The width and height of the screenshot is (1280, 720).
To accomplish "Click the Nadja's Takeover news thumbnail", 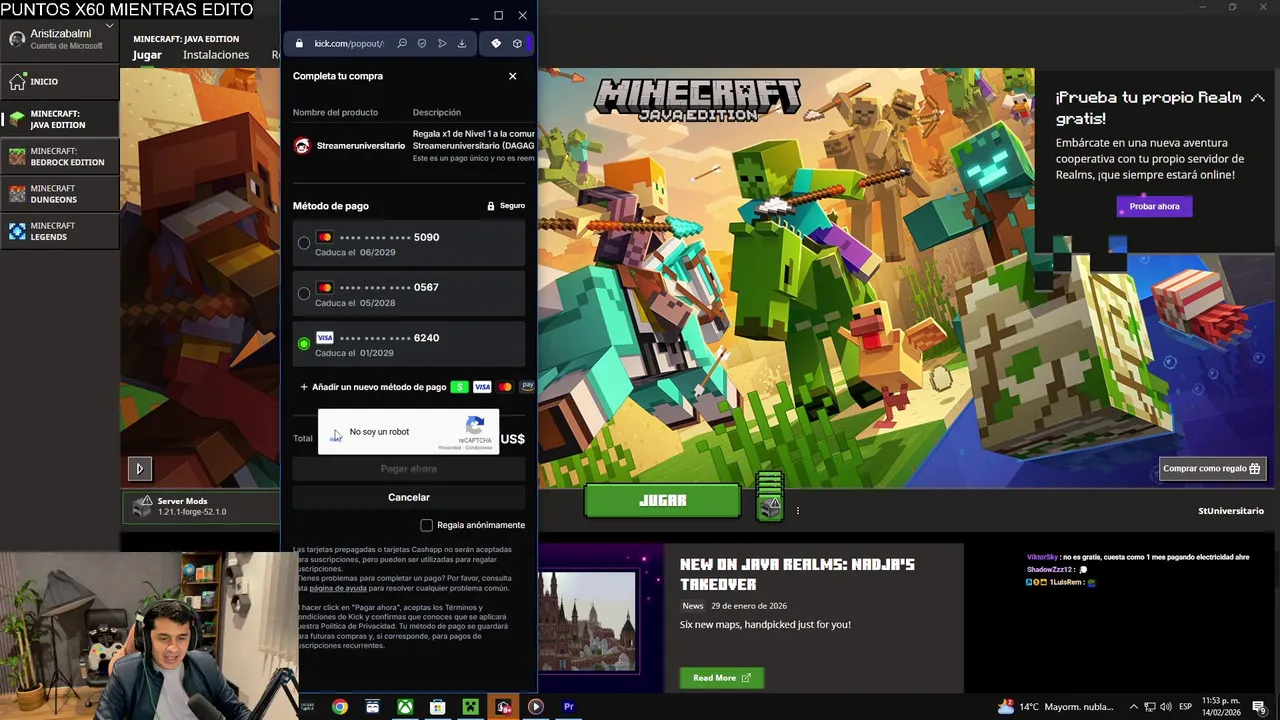I will pos(587,621).
